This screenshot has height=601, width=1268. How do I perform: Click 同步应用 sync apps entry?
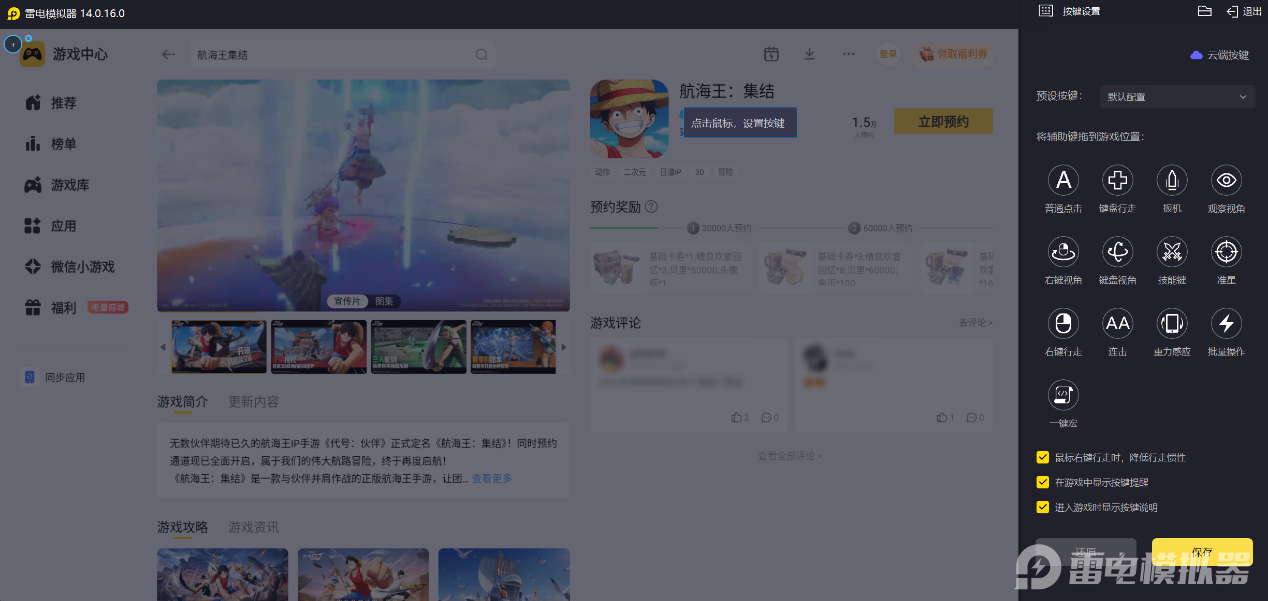[x=56, y=377]
